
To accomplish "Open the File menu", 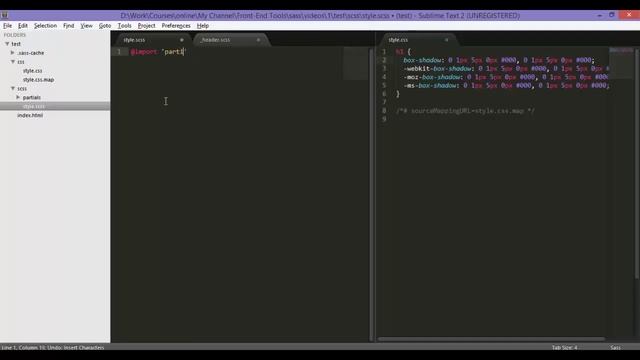I will 7,25.
